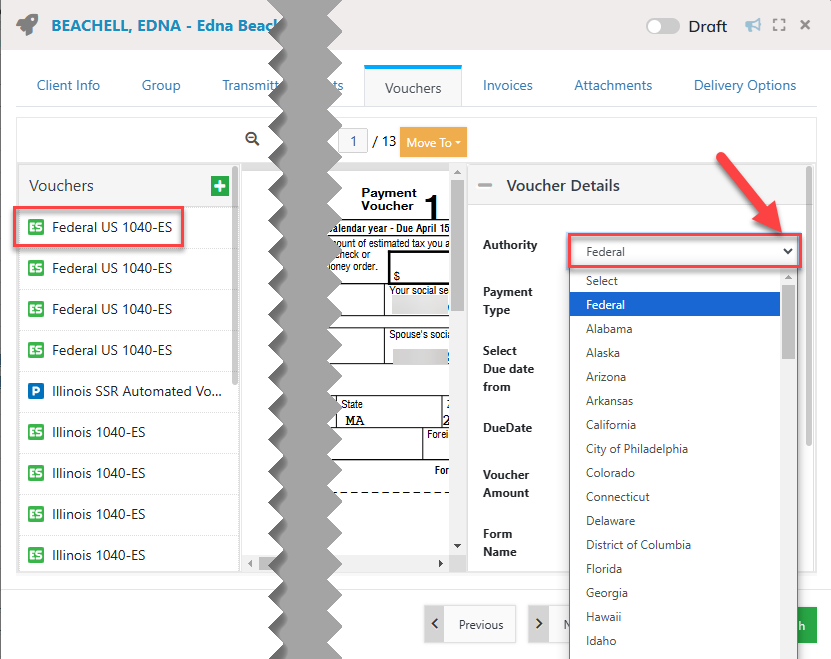Click the fullscreen expand icon

pyautogui.click(x=779, y=25)
